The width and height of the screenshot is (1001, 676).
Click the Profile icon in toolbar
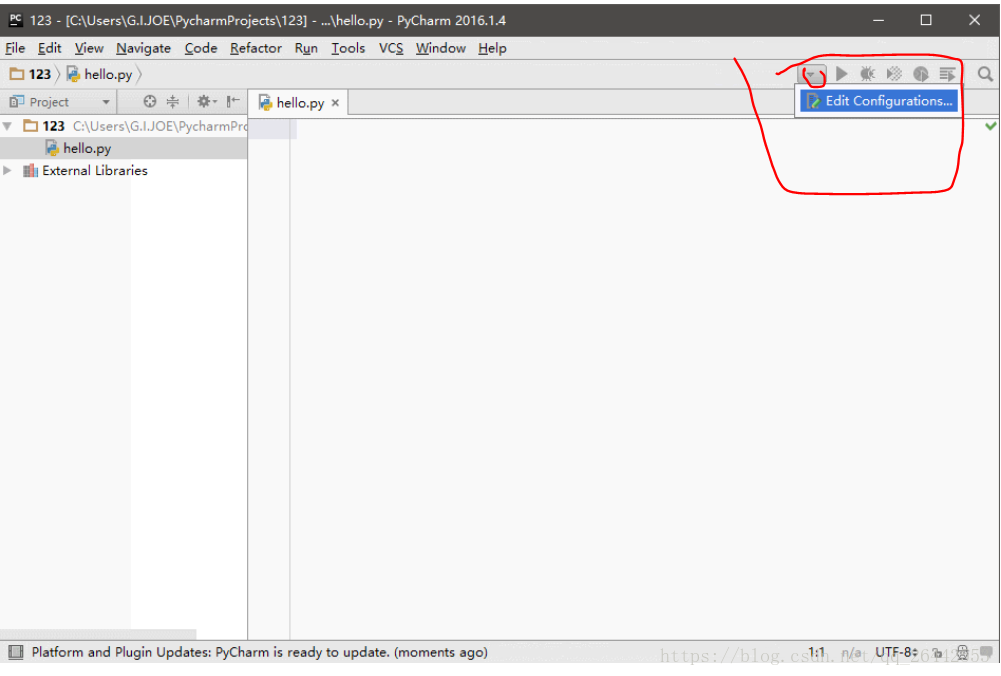[921, 74]
